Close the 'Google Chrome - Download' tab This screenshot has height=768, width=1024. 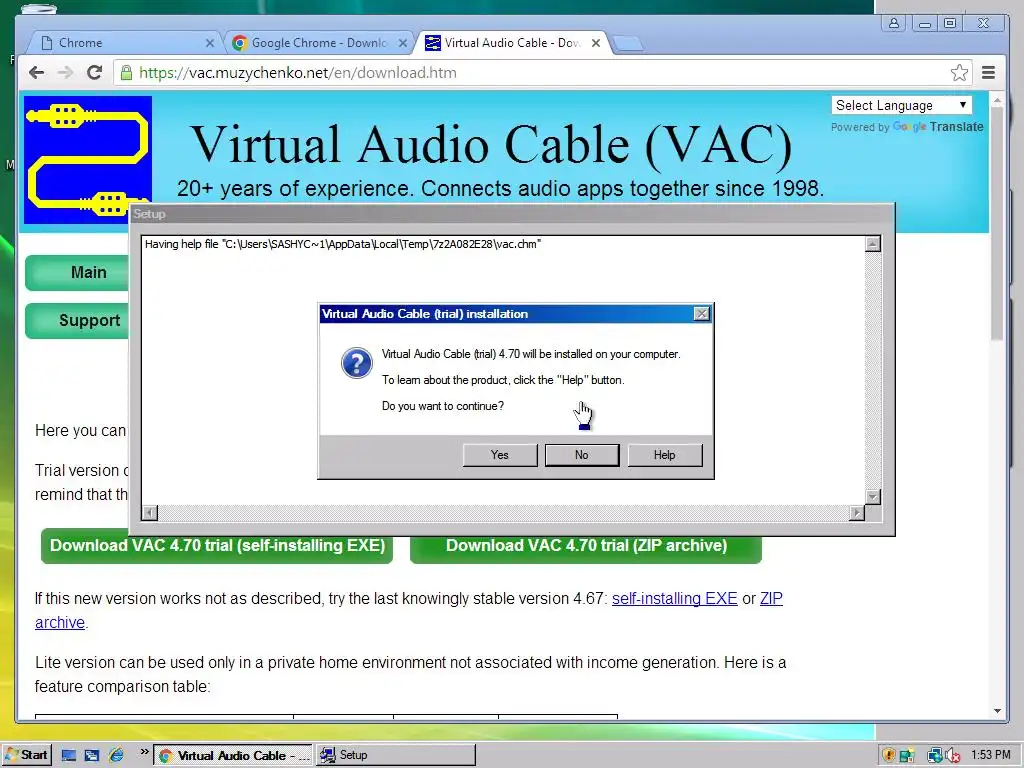click(x=403, y=43)
